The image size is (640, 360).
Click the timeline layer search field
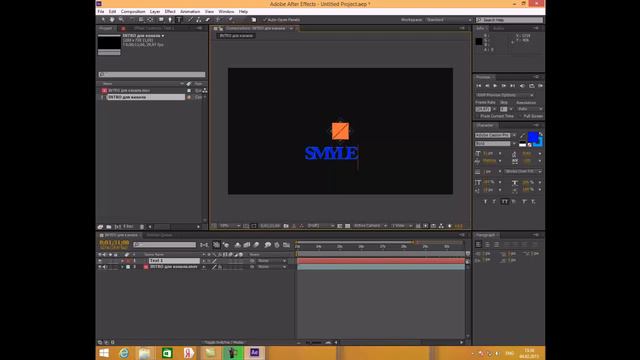(164, 245)
